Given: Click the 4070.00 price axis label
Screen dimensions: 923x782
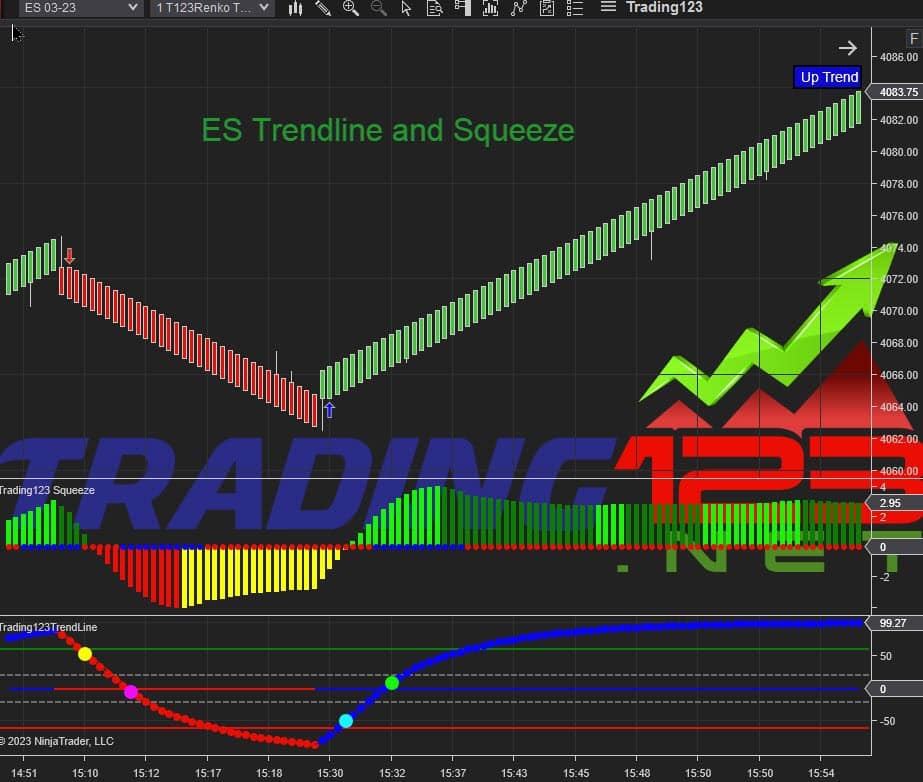Looking at the screenshot, I should (x=898, y=311).
